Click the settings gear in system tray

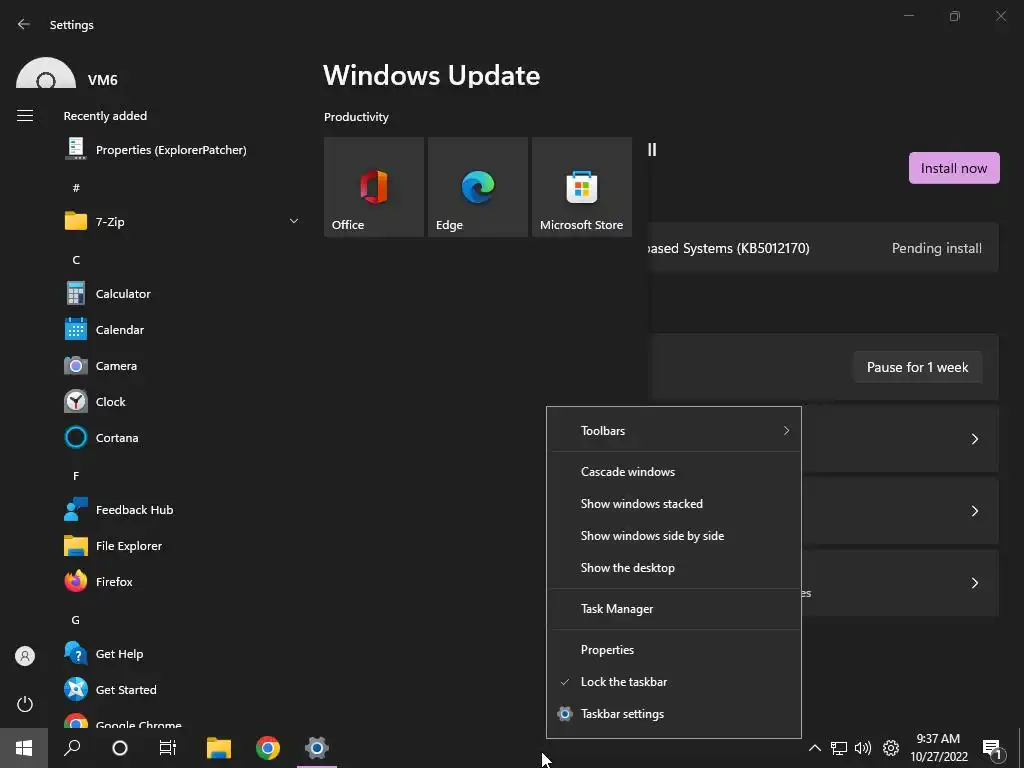pos(891,748)
